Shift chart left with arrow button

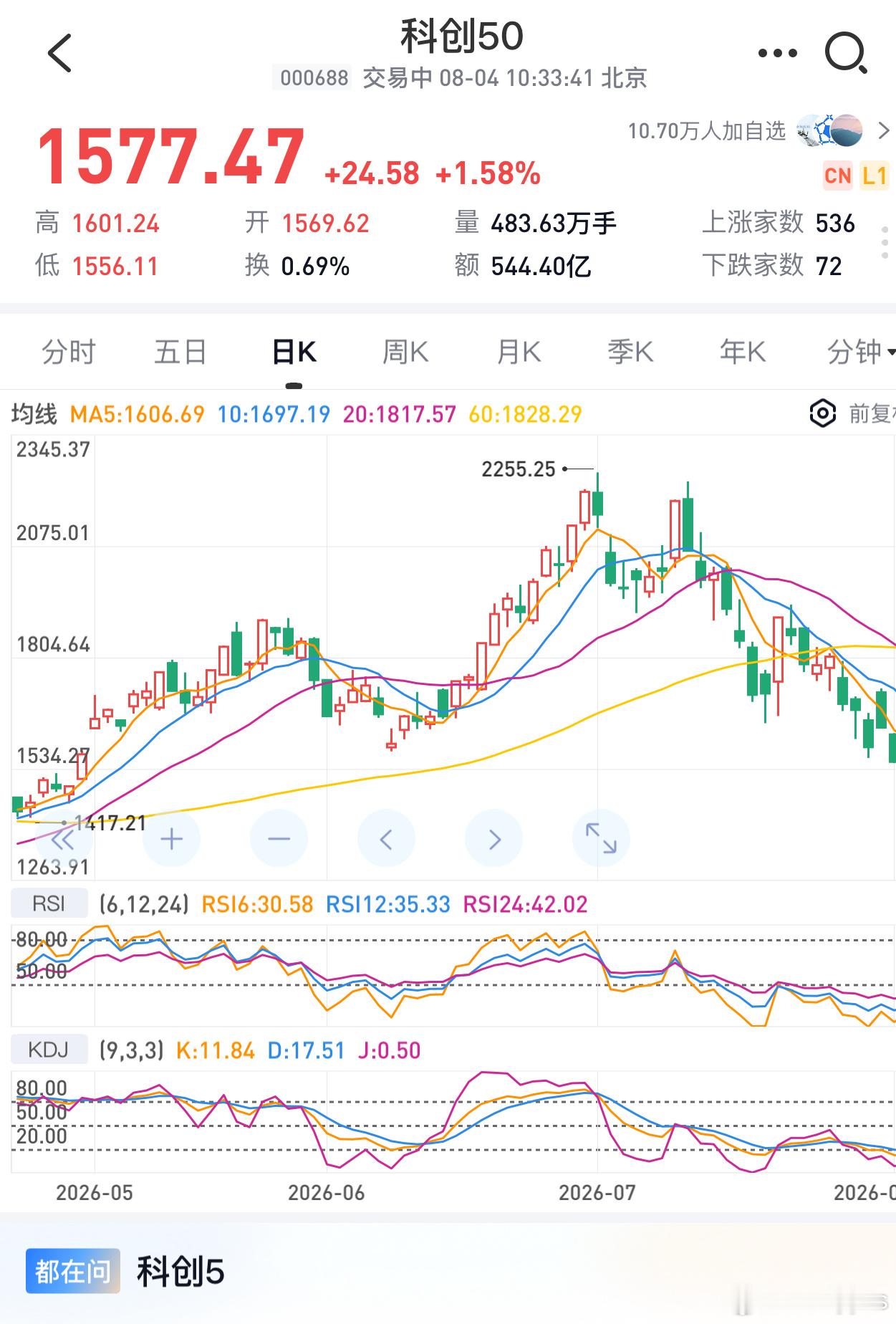coord(386,839)
